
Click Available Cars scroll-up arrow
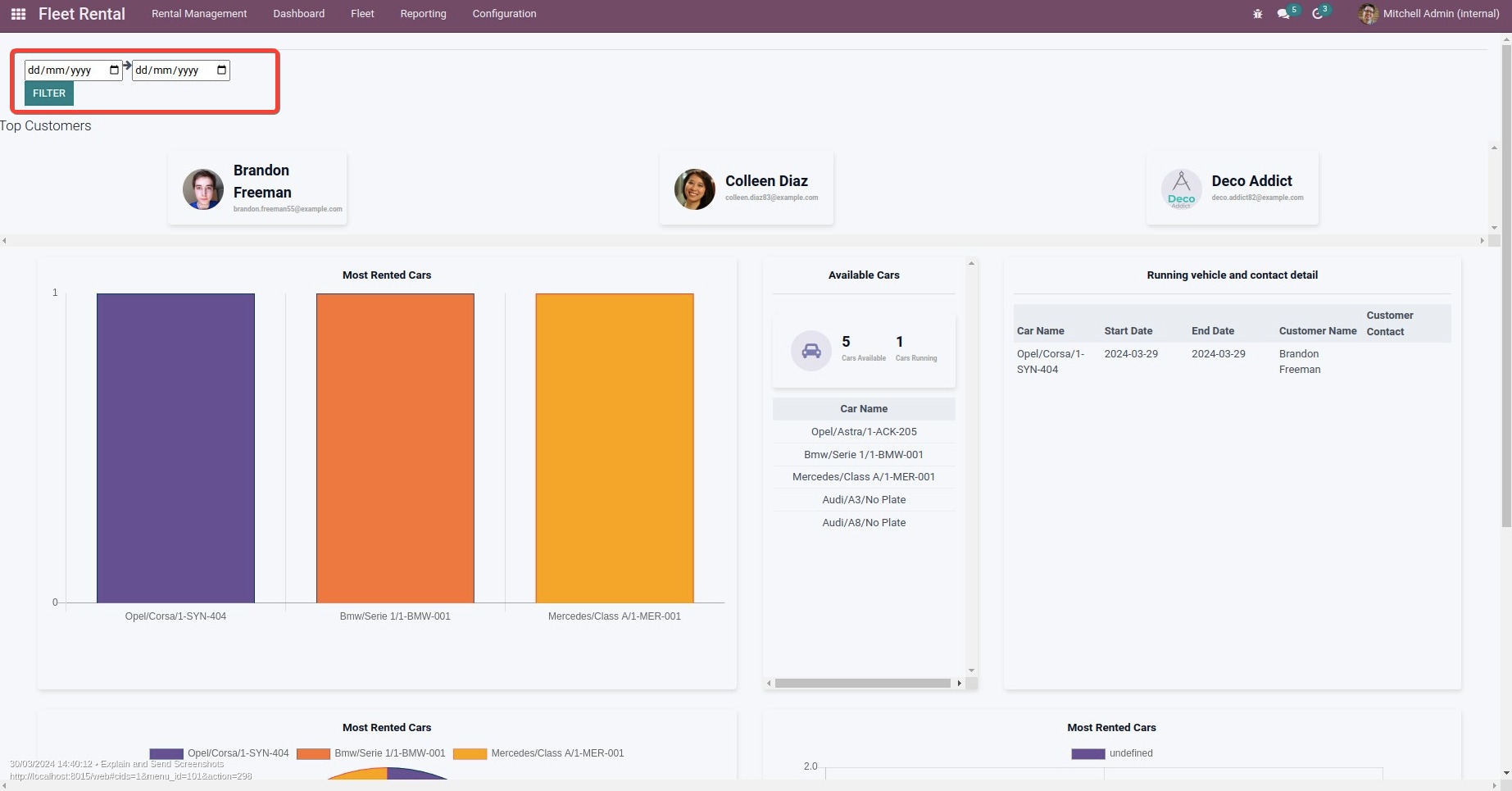pyautogui.click(x=972, y=263)
